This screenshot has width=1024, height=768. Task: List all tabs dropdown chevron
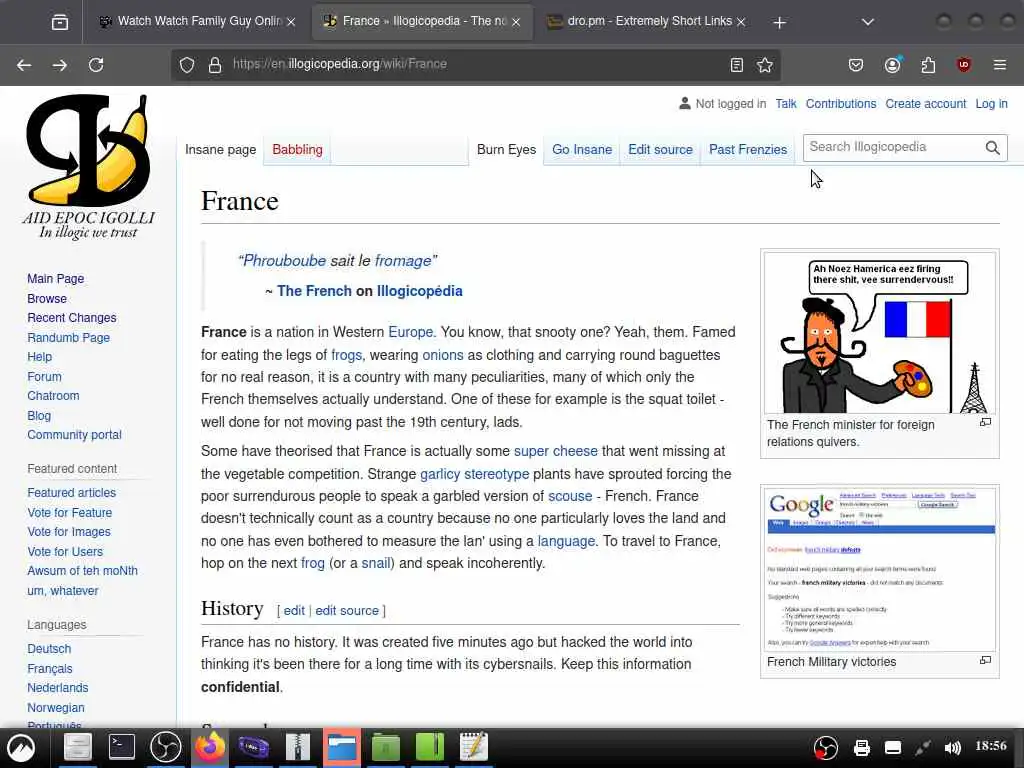867,22
